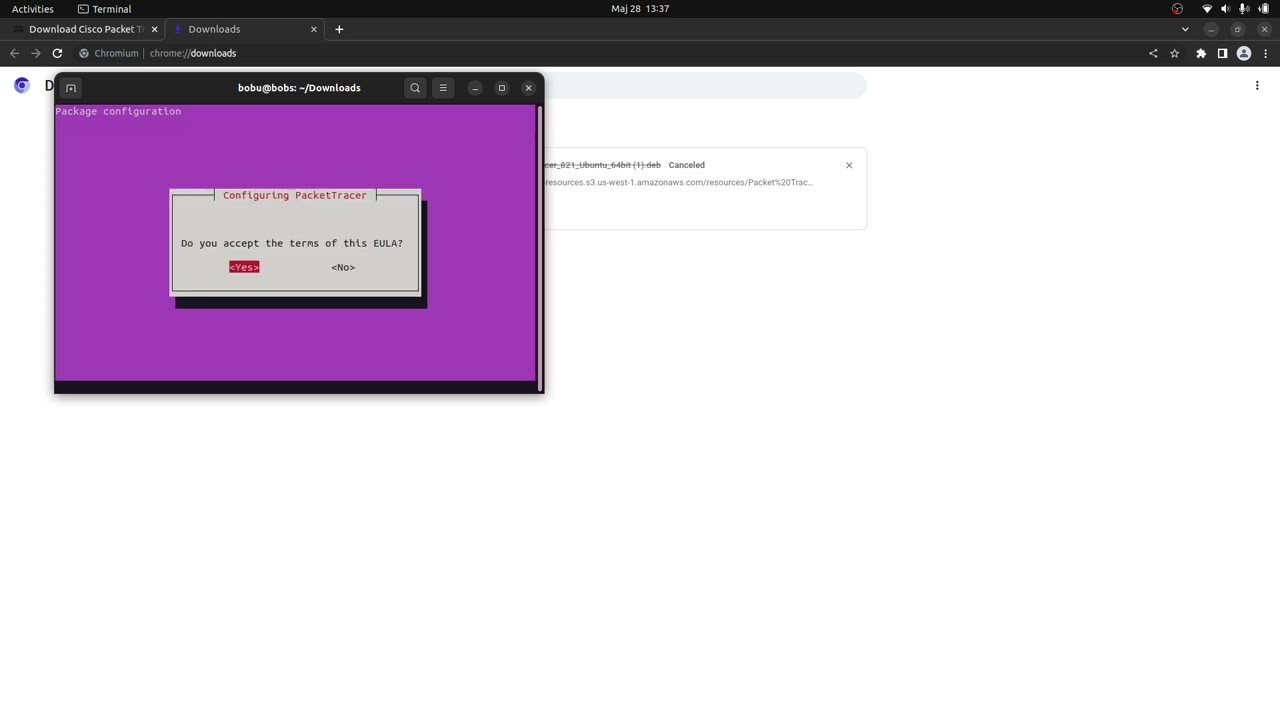Screen dimensions: 1280x720
Task: Go forward in Chromium
Action: [x=36, y=53]
